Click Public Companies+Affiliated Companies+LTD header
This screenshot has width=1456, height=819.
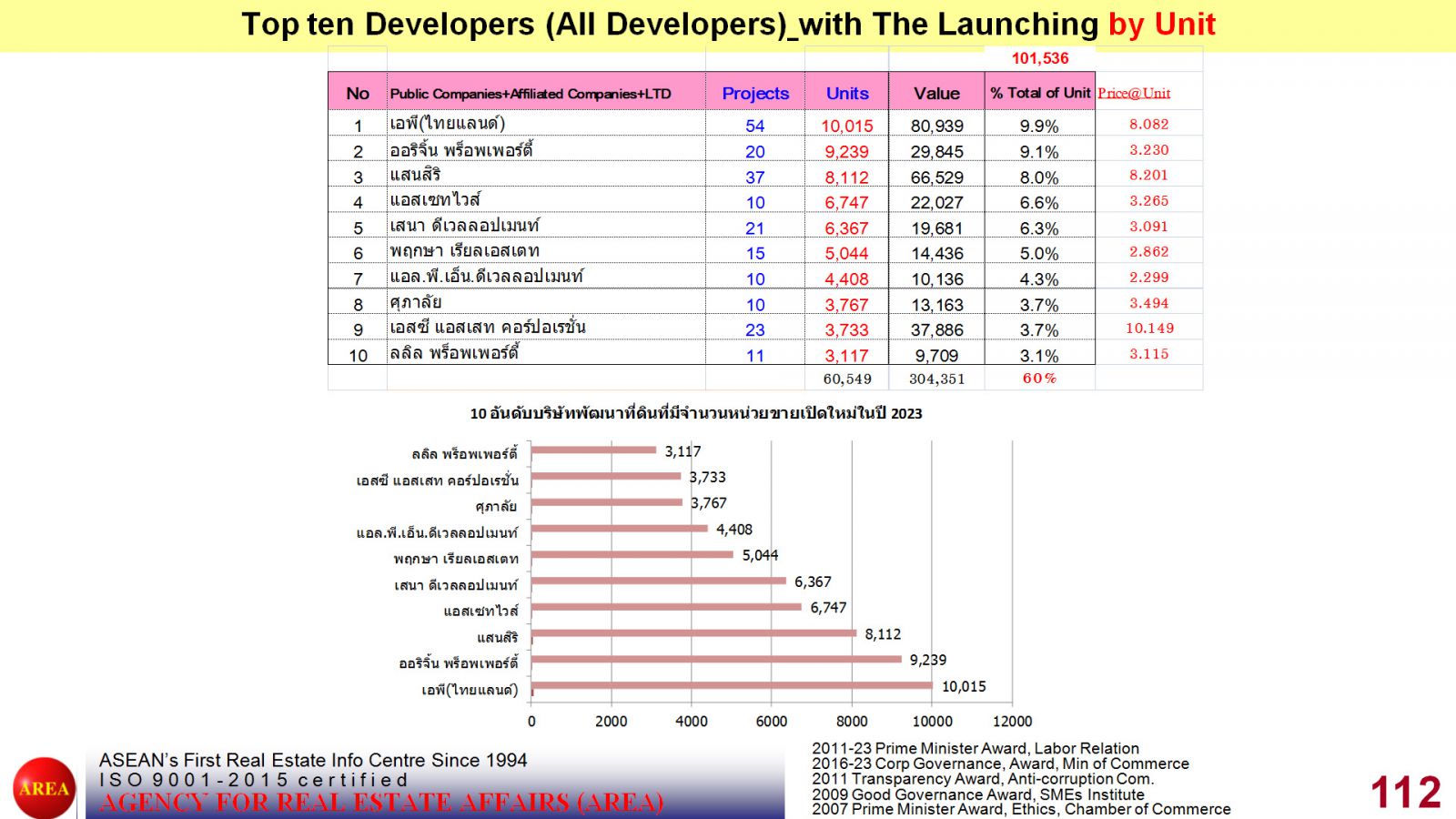pyautogui.click(x=531, y=93)
